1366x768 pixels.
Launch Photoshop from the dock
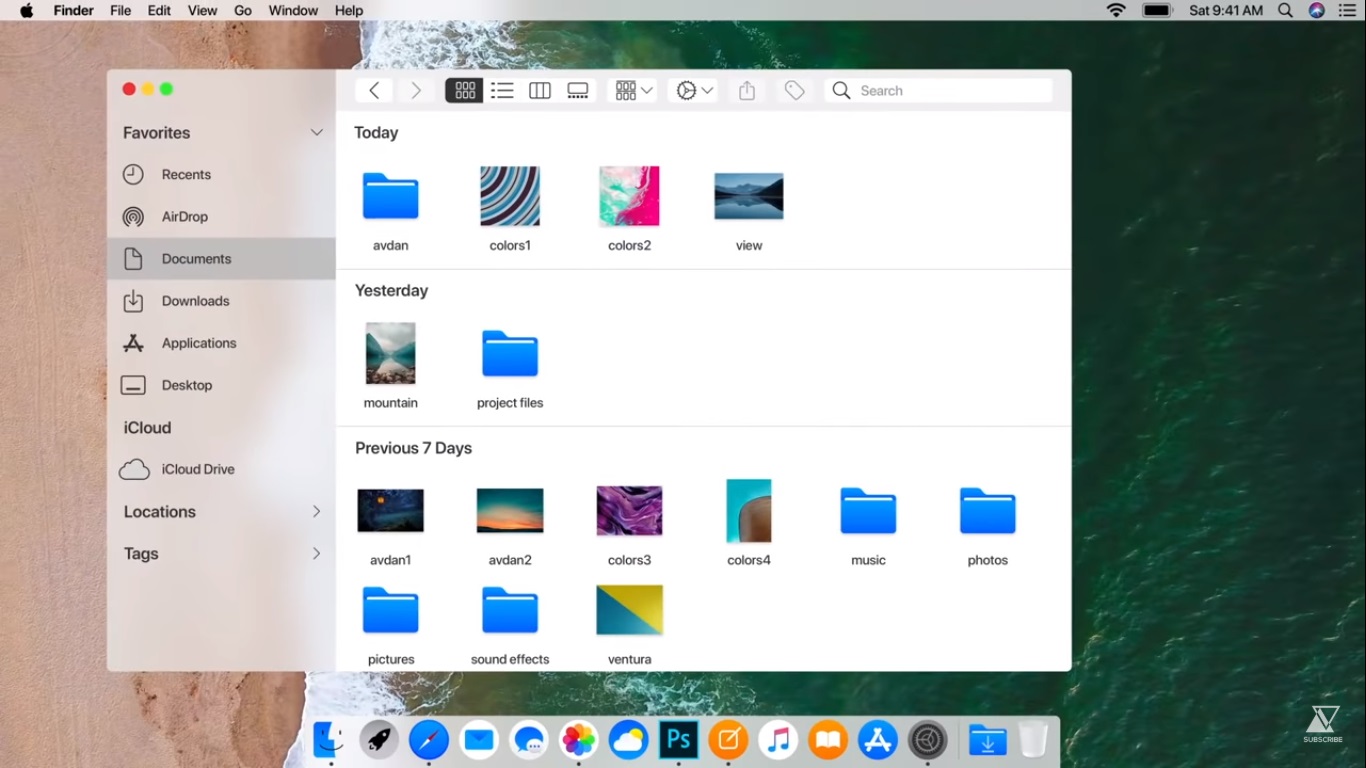click(678, 740)
